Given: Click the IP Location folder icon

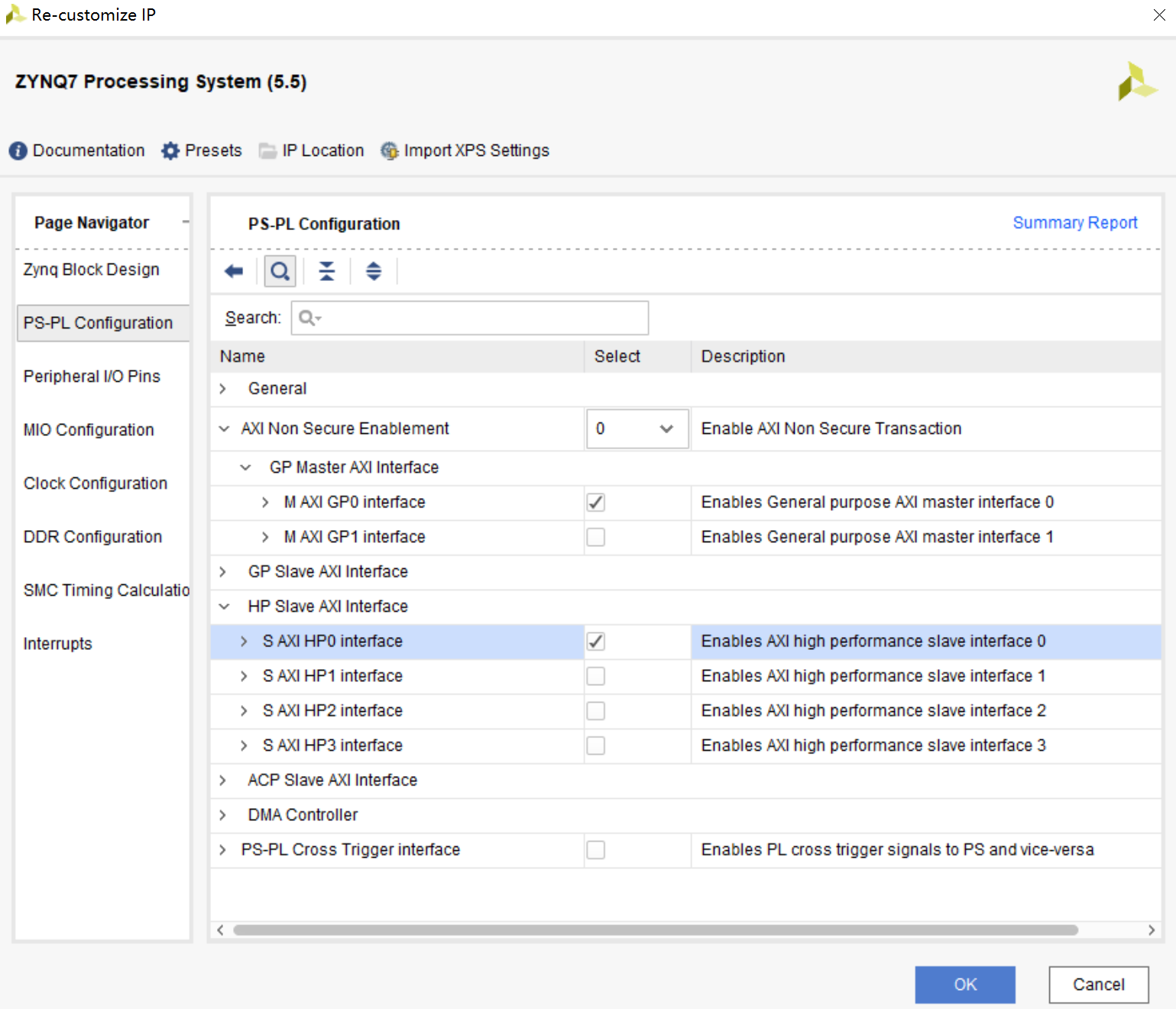Looking at the screenshot, I should click(267, 150).
